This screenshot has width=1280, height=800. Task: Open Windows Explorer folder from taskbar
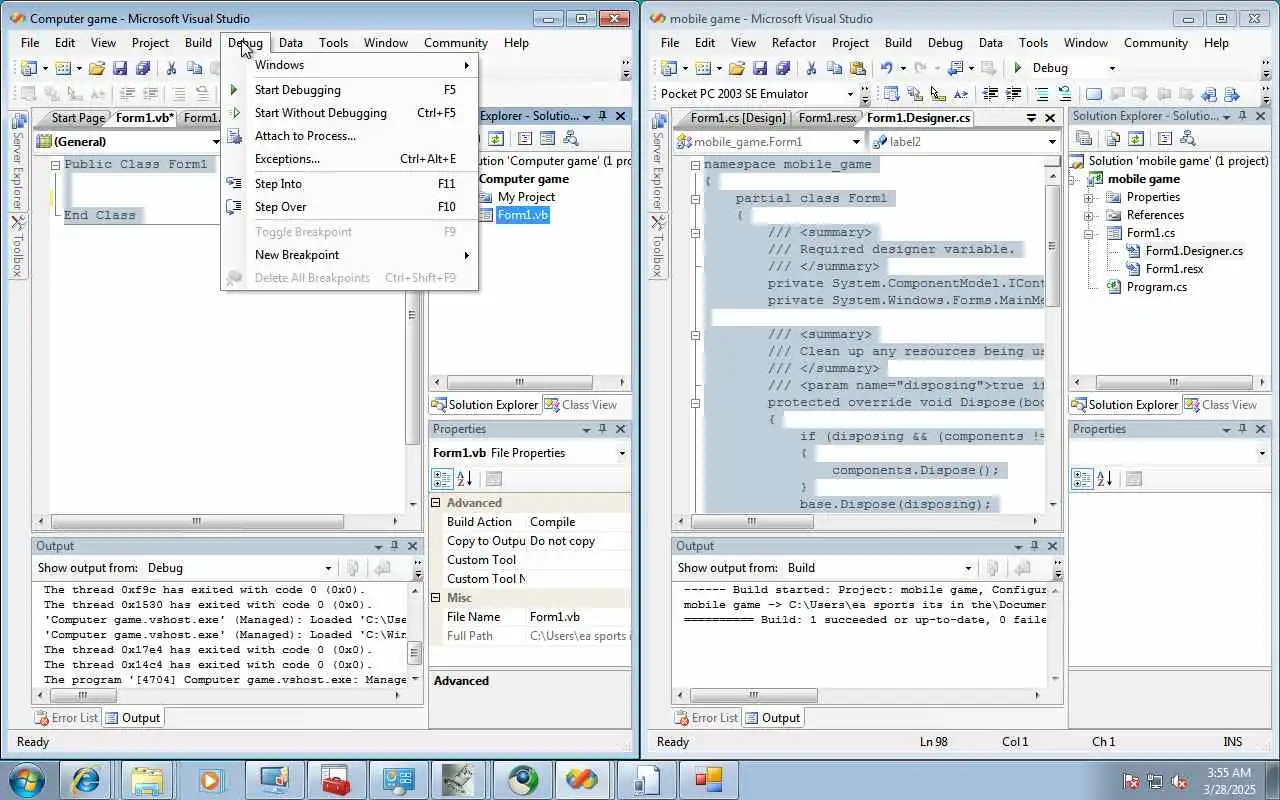click(x=147, y=779)
